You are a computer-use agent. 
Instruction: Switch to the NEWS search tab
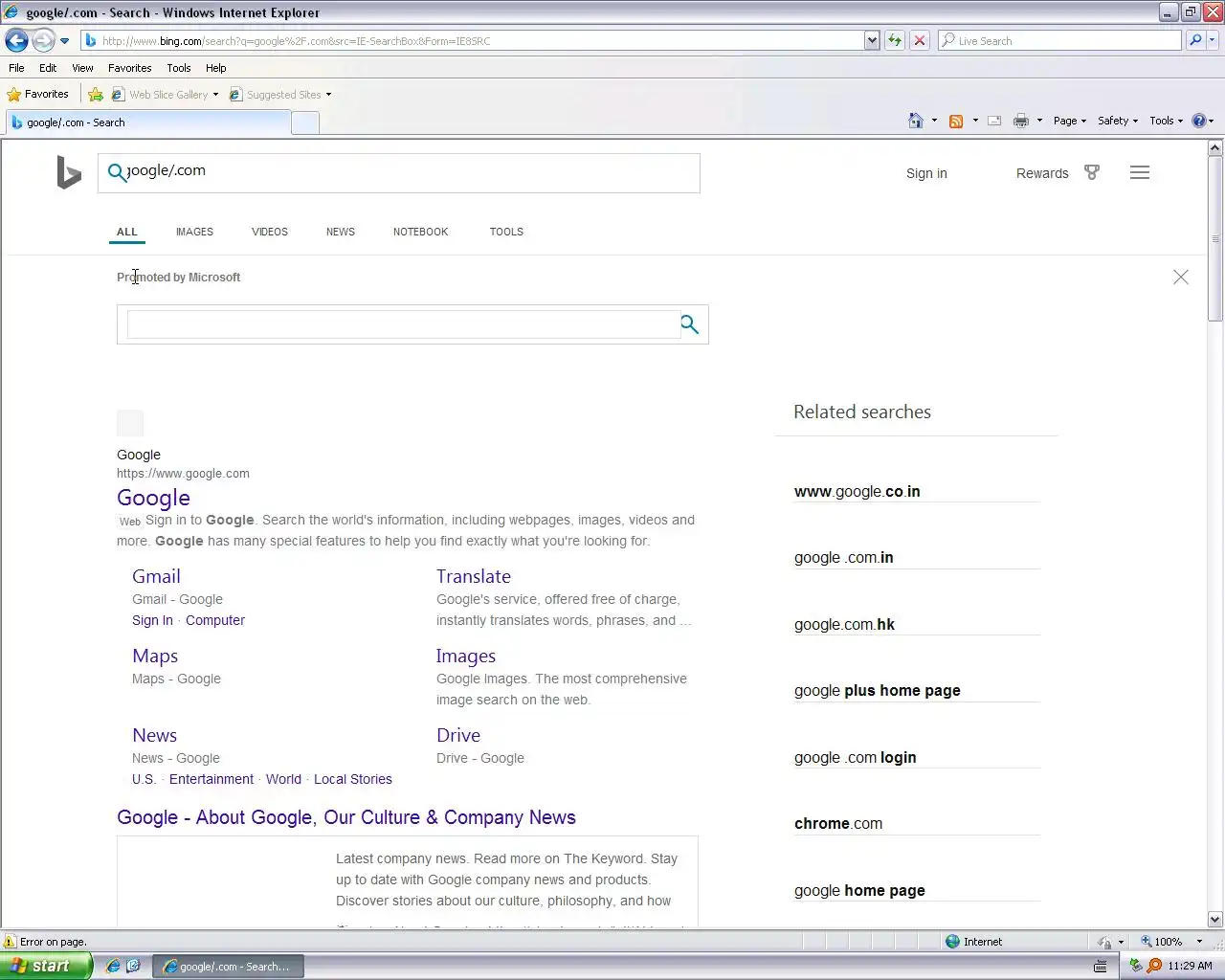click(x=341, y=232)
